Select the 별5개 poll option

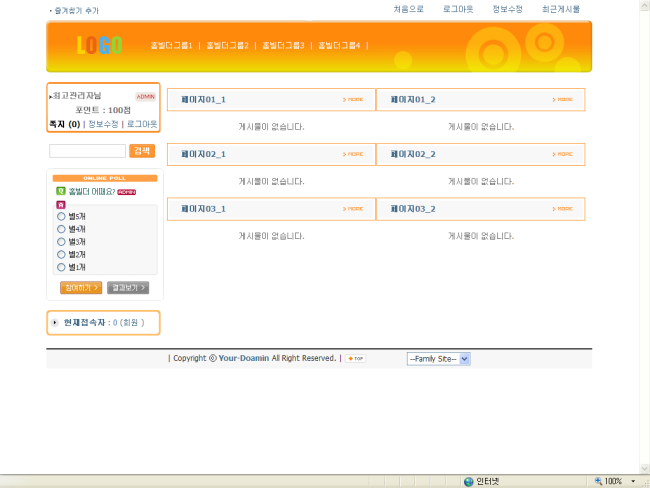[61, 217]
